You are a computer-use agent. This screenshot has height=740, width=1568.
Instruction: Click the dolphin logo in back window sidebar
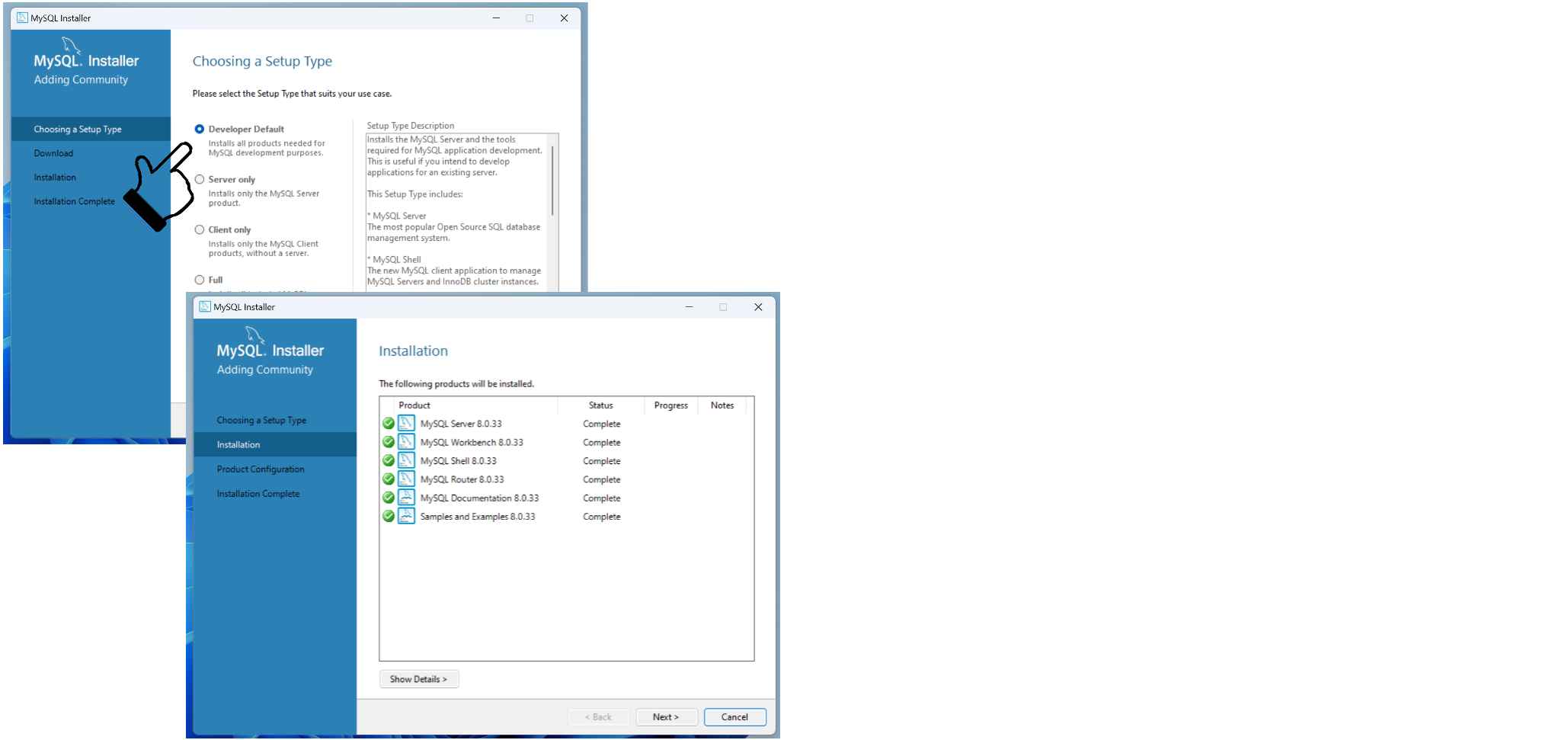click(71, 45)
